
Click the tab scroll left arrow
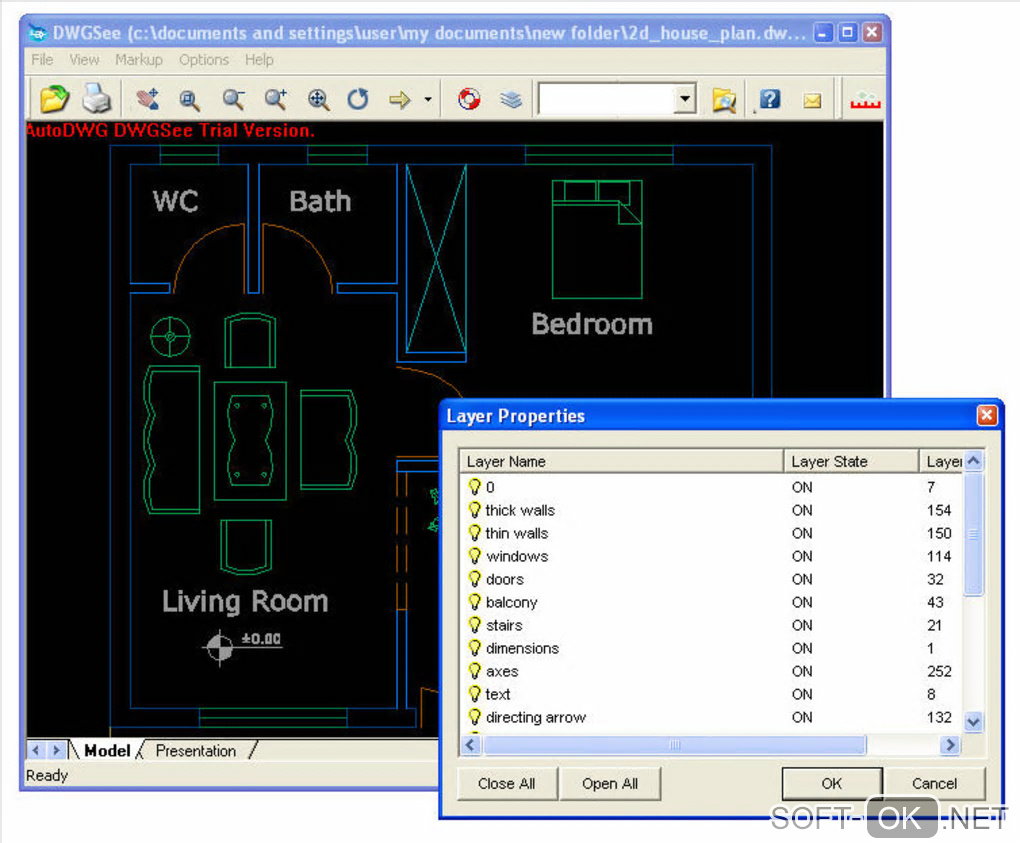36,750
